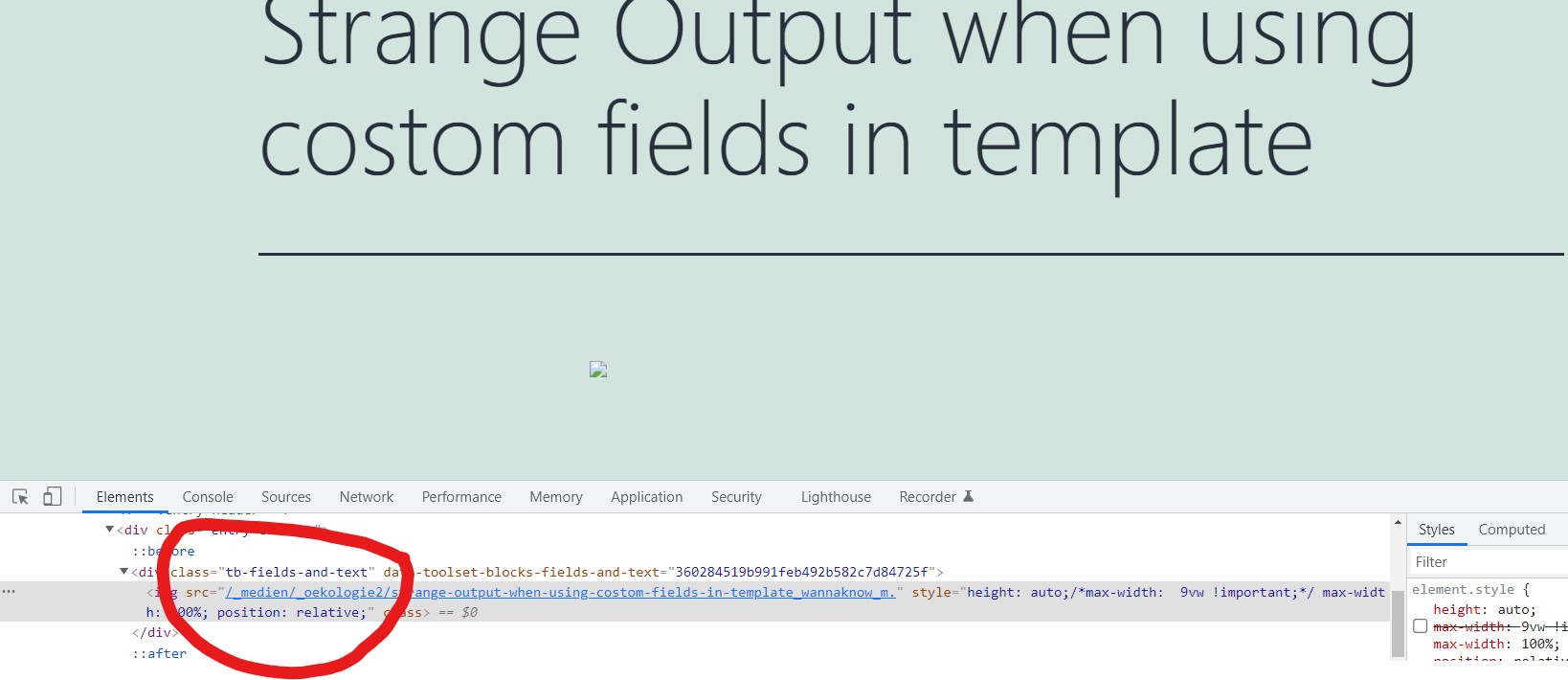
Task: Collapse the parent div class node
Action: (x=109, y=530)
